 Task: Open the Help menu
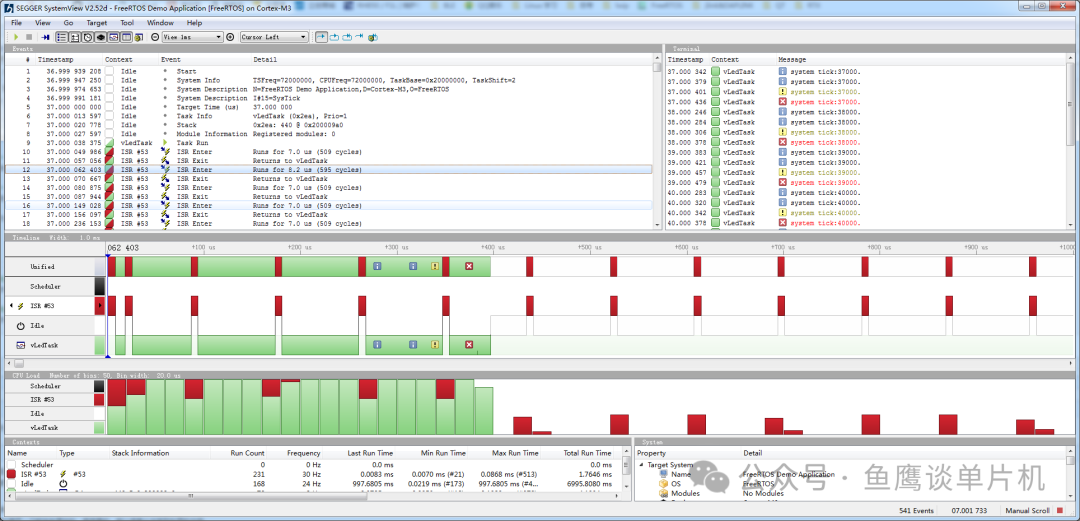[194, 23]
